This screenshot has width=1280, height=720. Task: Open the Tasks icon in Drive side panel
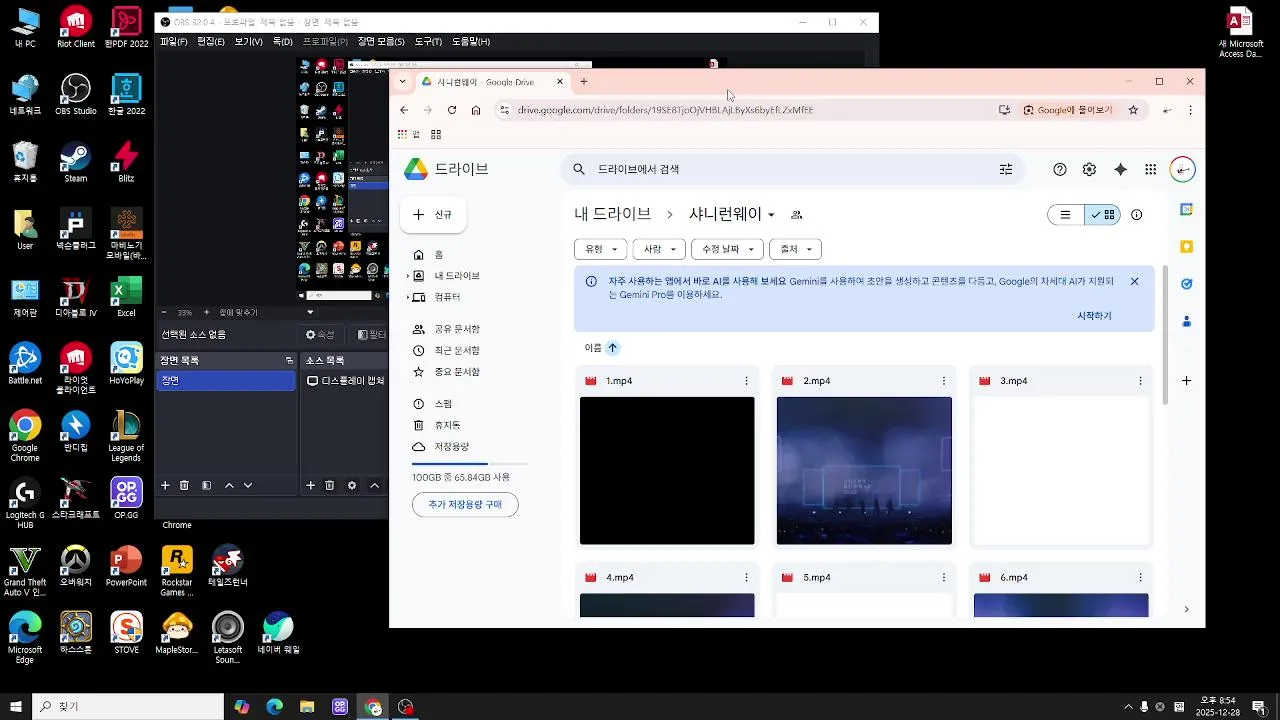pos(1186,283)
